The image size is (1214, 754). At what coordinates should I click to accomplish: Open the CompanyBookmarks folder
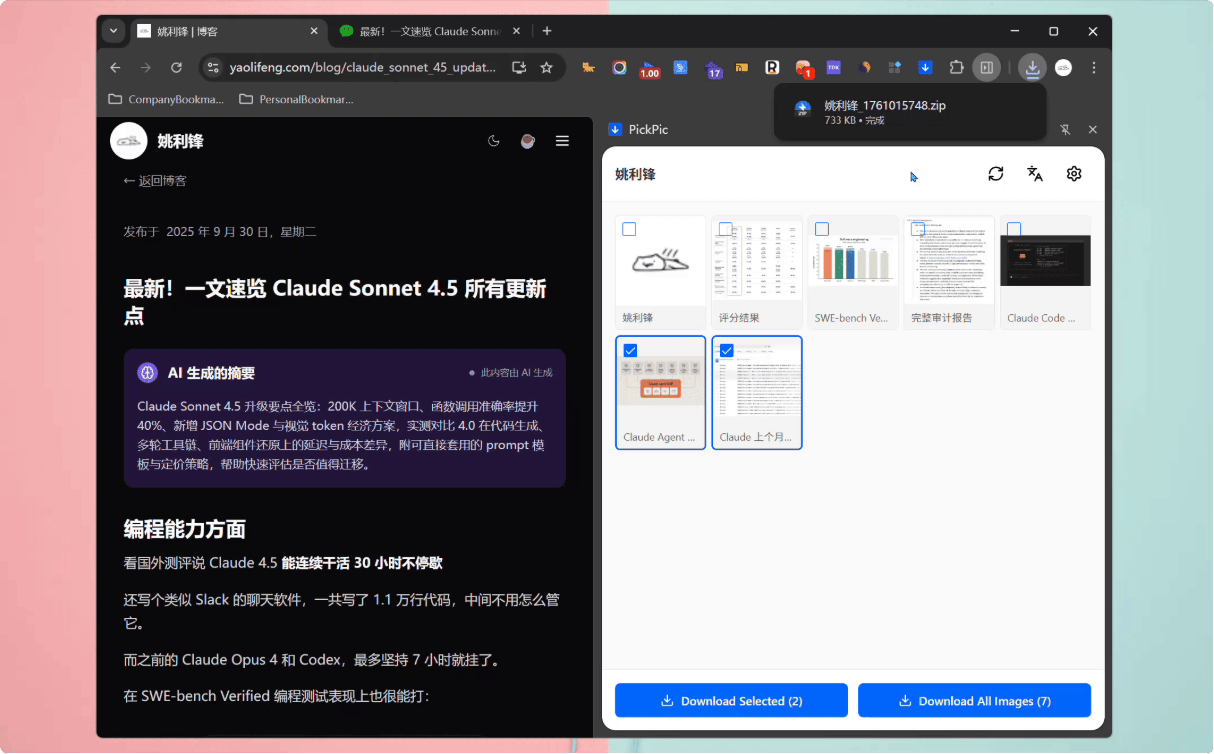pyautogui.click(x=166, y=99)
